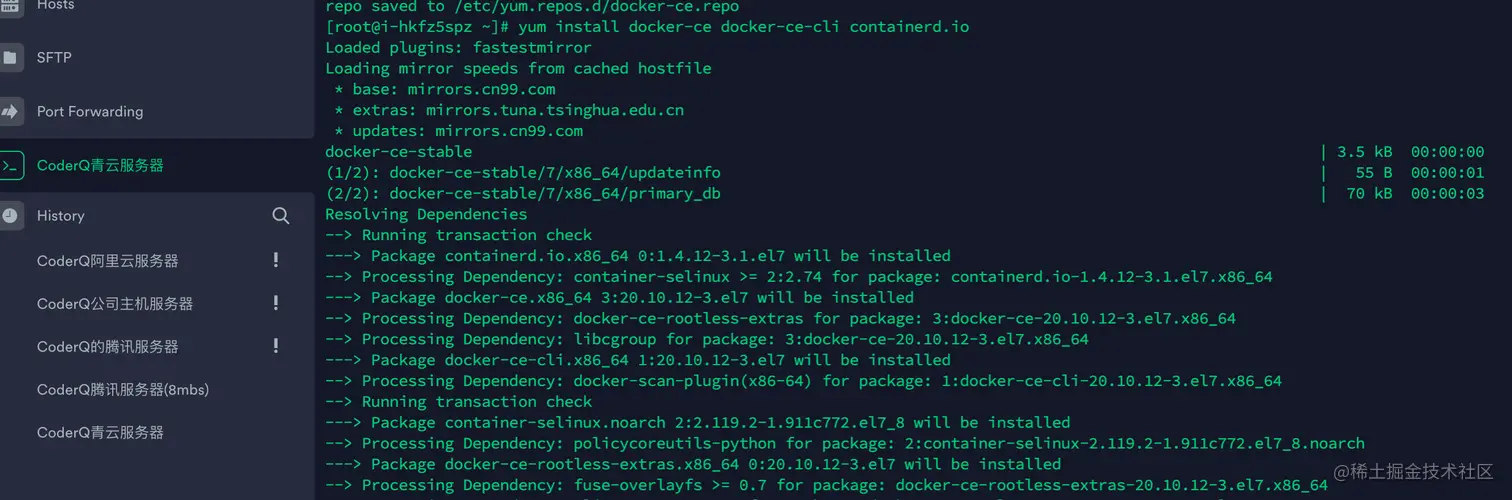Select CoderQ的腾讯服务器 history entry
Viewport: 1512px width, 500px height.
click(x=108, y=347)
